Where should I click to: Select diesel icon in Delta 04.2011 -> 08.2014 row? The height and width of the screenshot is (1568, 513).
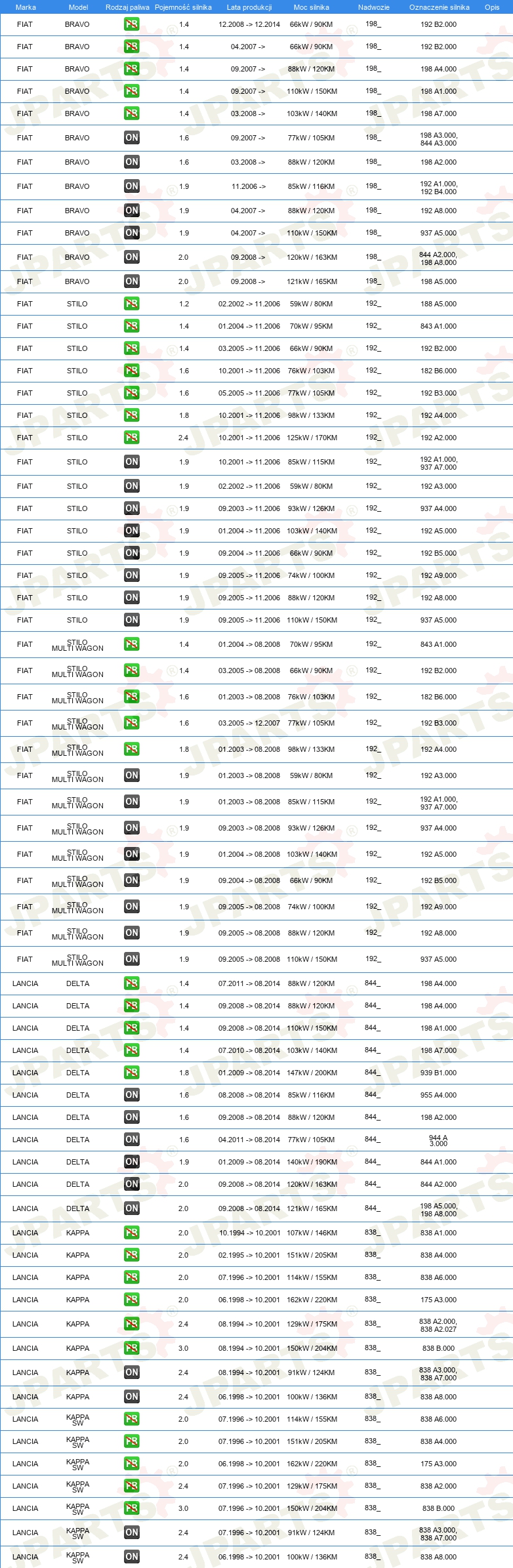tap(131, 1140)
